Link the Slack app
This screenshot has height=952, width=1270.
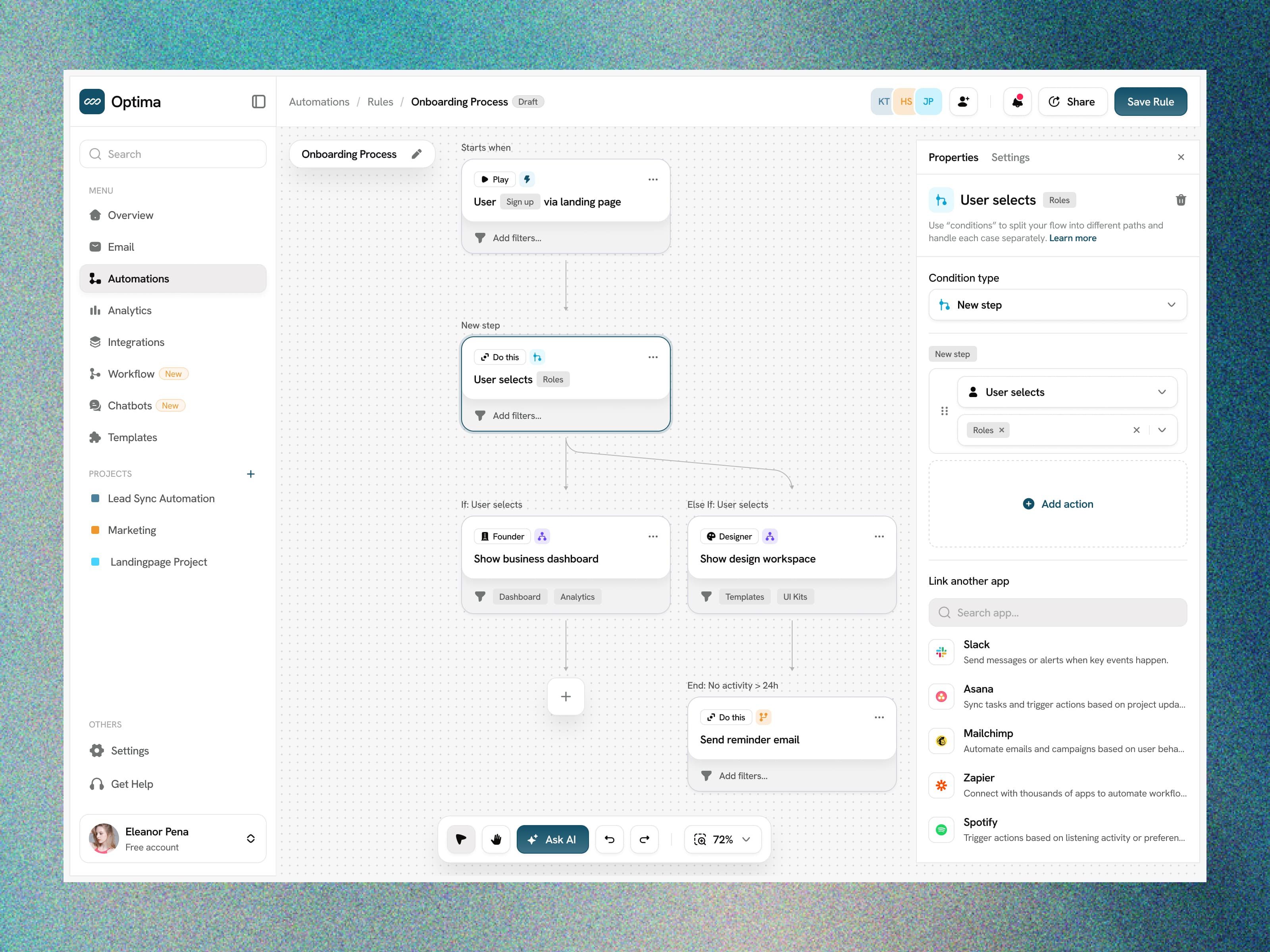tap(1057, 652)
